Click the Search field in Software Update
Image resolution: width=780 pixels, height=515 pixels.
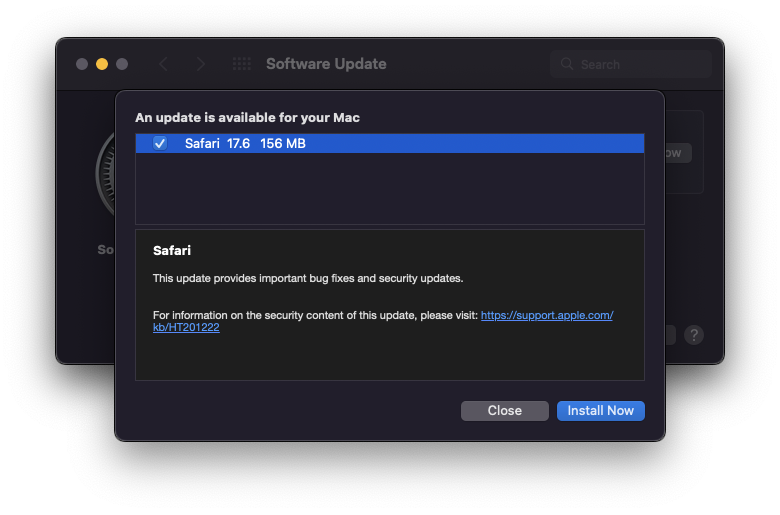[630, 64]
